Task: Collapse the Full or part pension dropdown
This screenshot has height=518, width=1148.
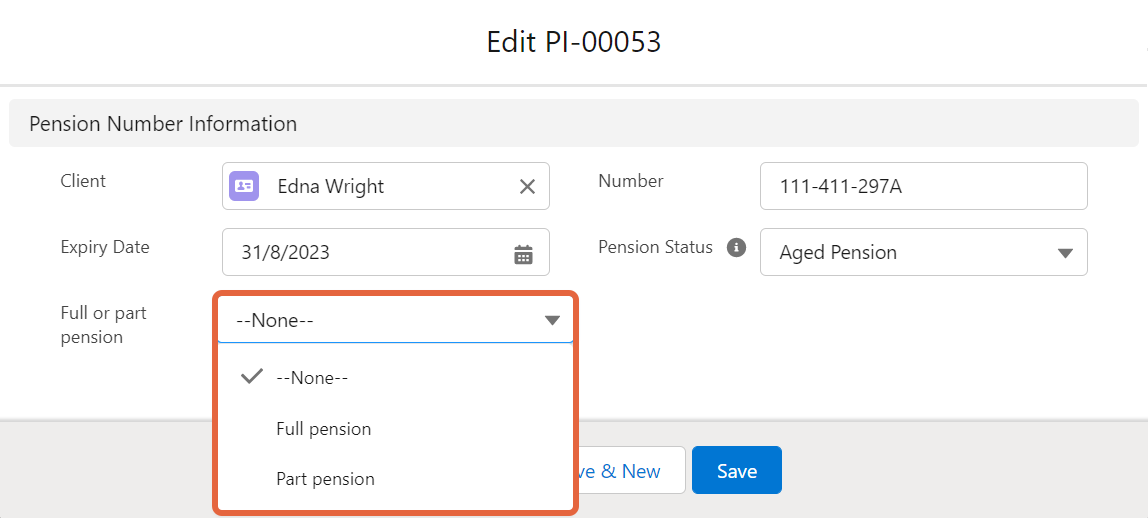Action: pyautogui.click(x=395, y=320)
